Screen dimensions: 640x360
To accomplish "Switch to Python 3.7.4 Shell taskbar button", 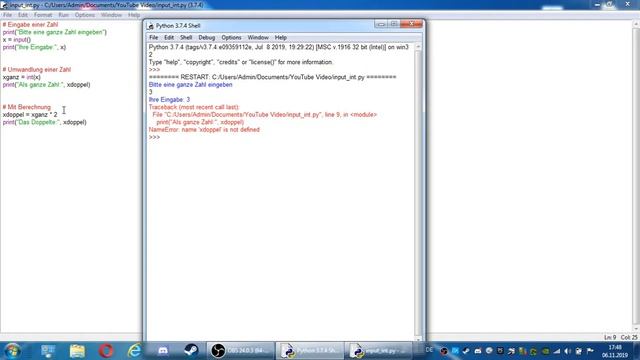I will coord(310,351).
